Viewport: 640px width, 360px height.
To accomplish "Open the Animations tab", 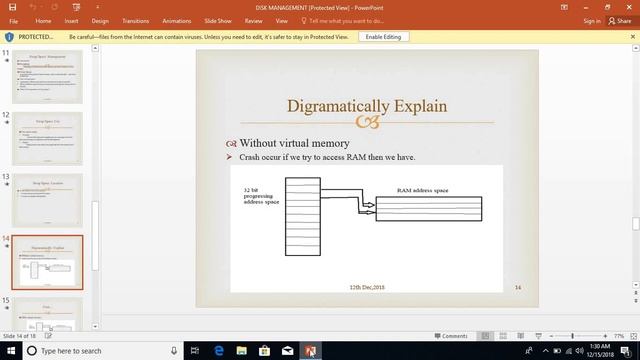I will point(177,21).
